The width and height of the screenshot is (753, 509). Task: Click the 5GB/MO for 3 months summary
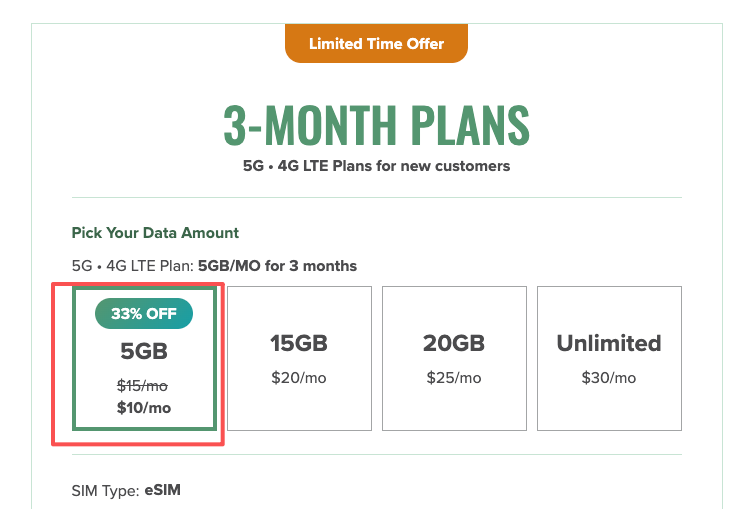[277, 266]
